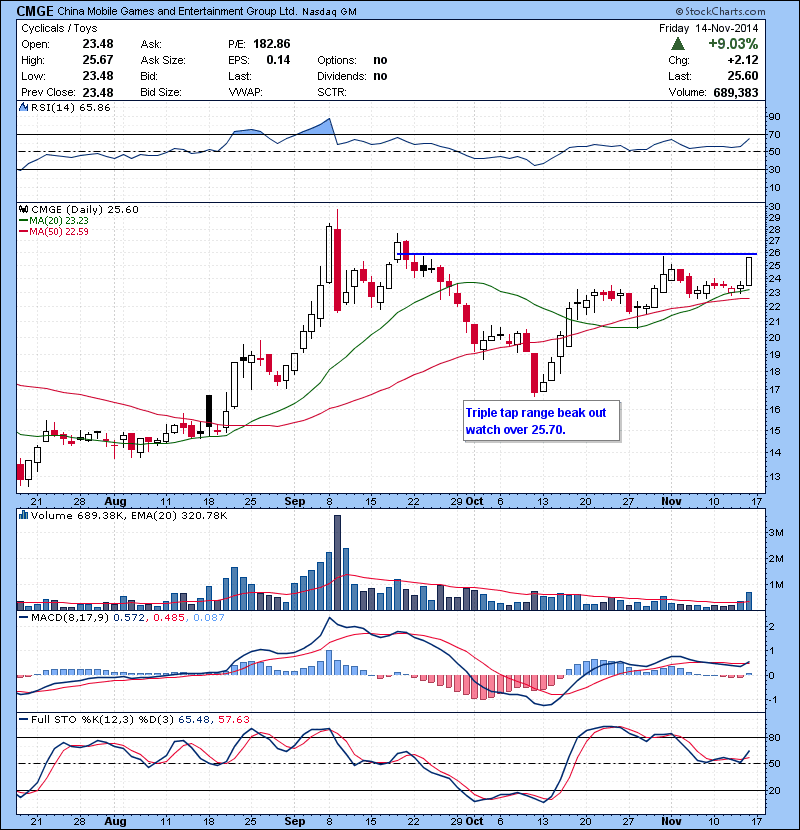The image size is (800, 830).
Task: Click the Options value 'no'
Action: pyautogui.click(x=380, y=60)
